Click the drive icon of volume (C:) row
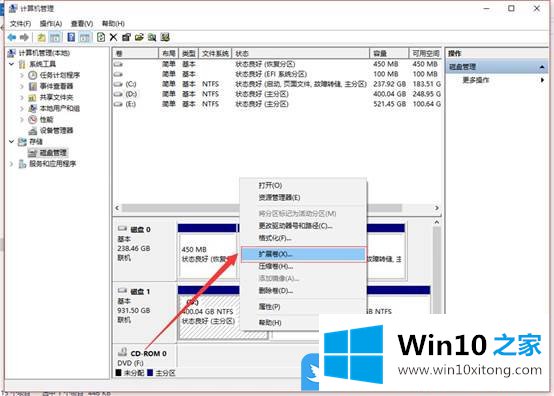This screenshot has width=554, height=396. tap(118, 84)
